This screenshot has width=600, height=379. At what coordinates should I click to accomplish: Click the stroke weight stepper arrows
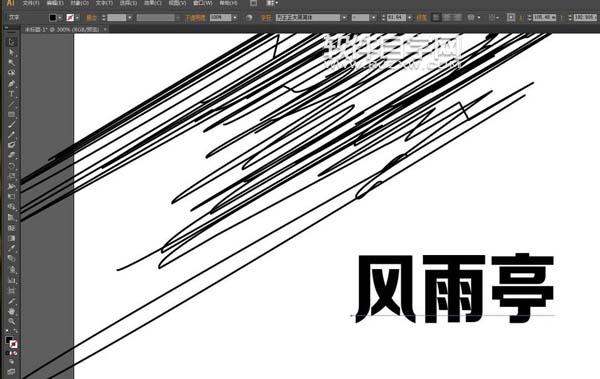(x=103, y=18)
